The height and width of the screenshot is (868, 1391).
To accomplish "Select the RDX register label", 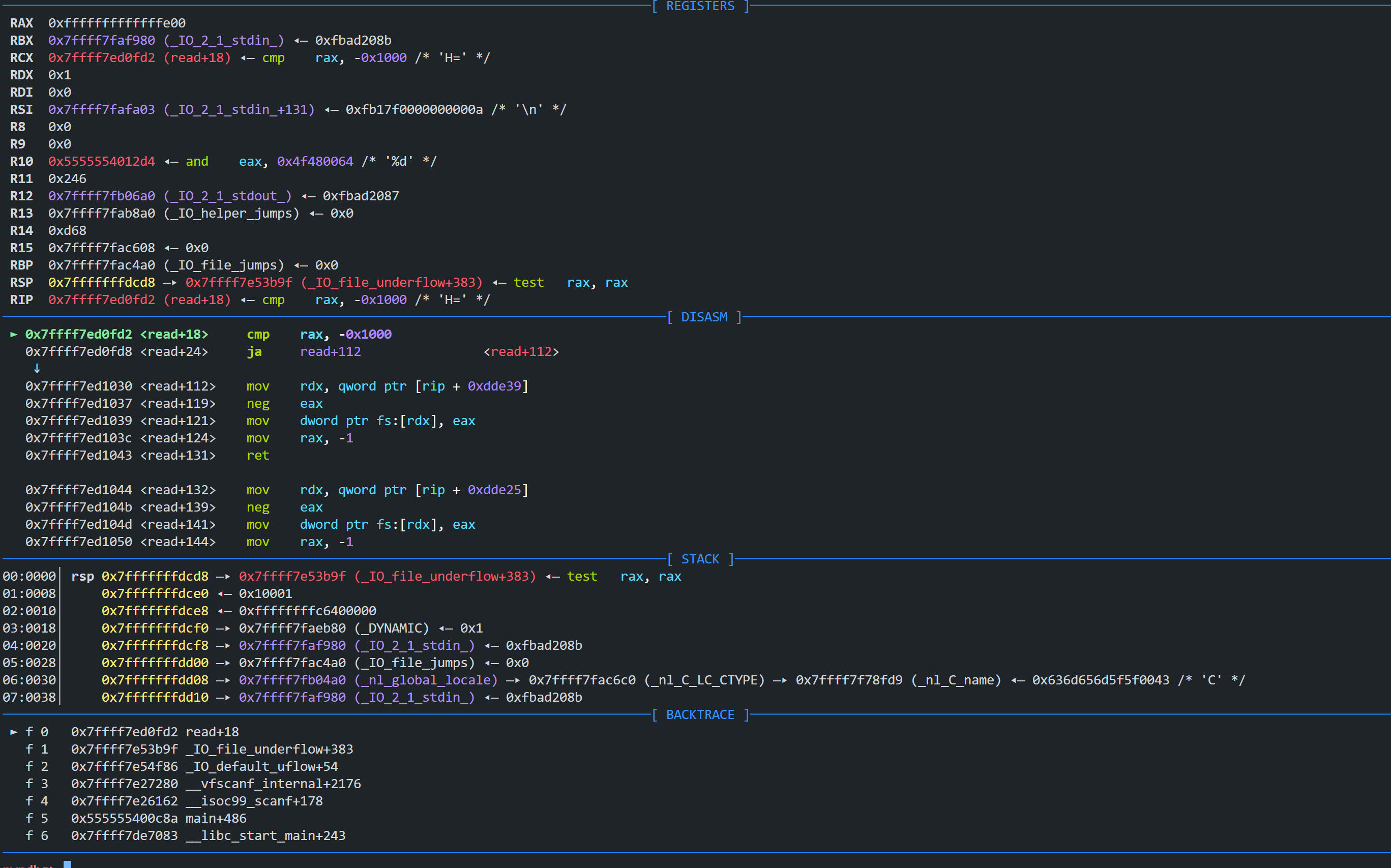I will point(22,75).
